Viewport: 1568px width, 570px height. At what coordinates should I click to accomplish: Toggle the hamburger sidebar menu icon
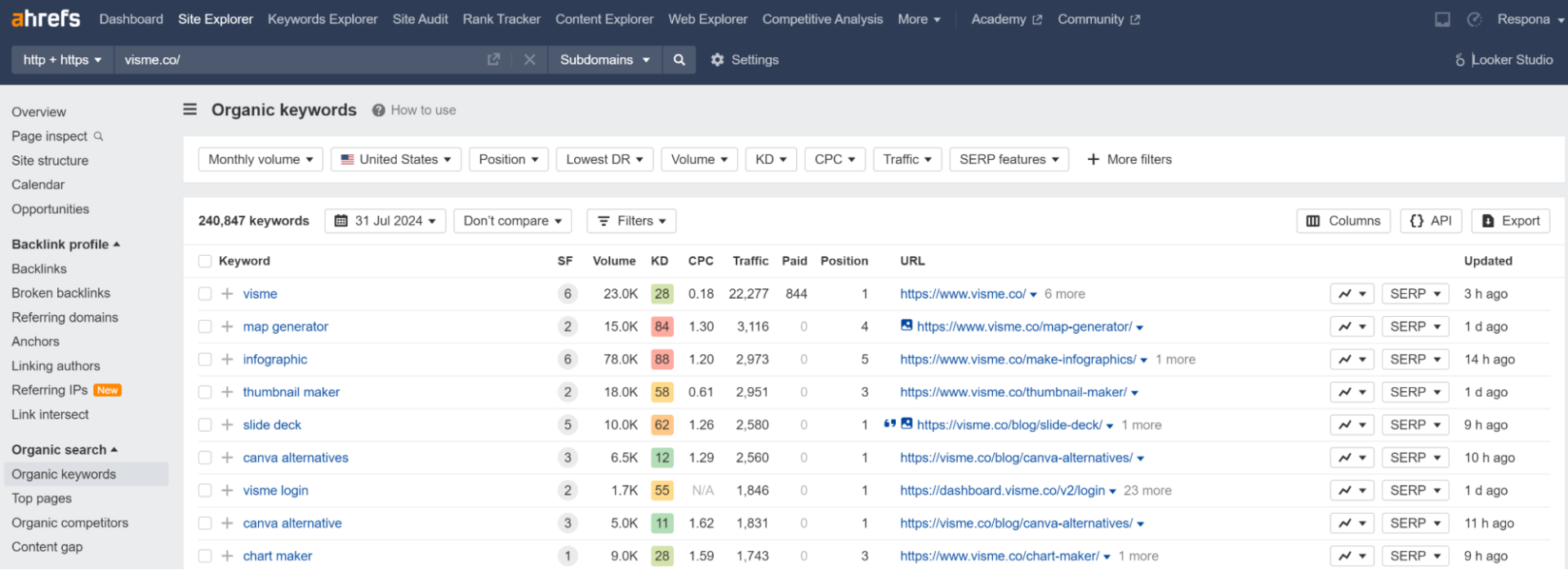(189, 109)
